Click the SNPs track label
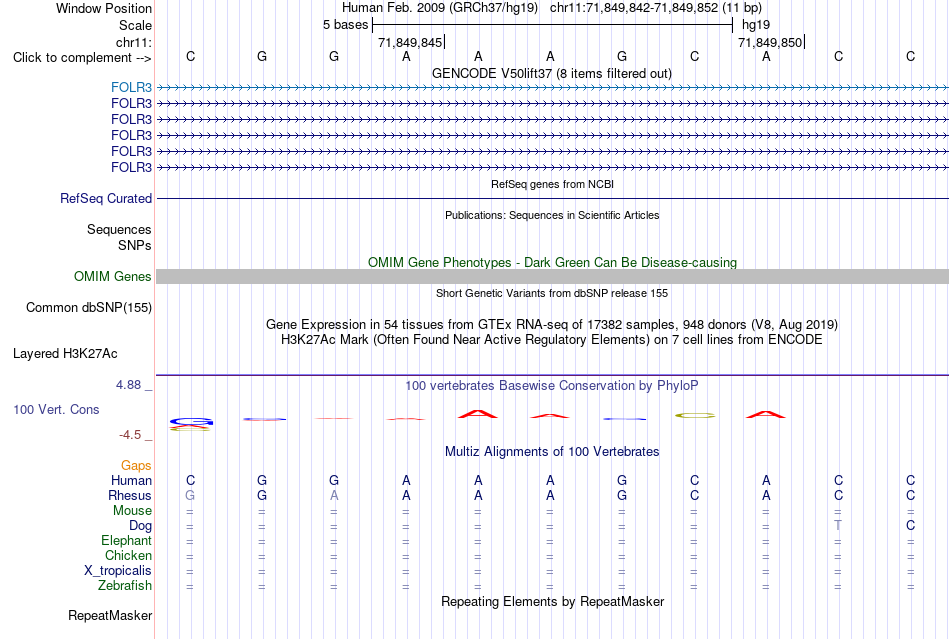 [x=135, y=245]
